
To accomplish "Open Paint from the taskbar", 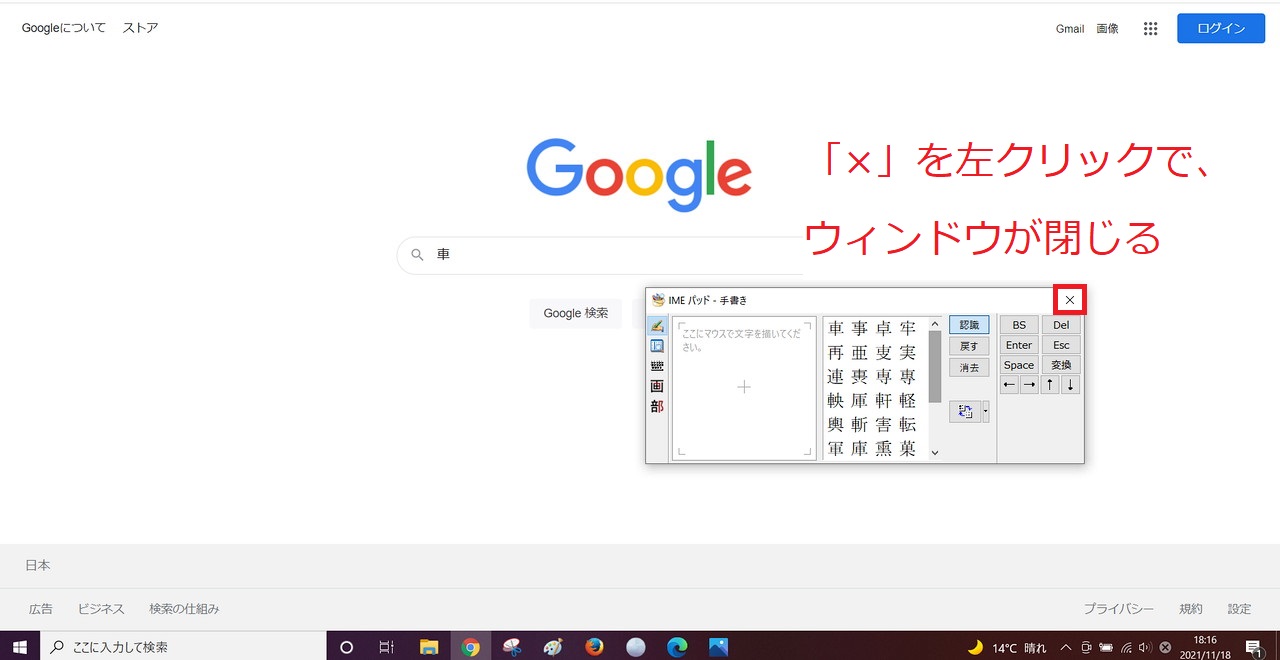I will [553, 647].
